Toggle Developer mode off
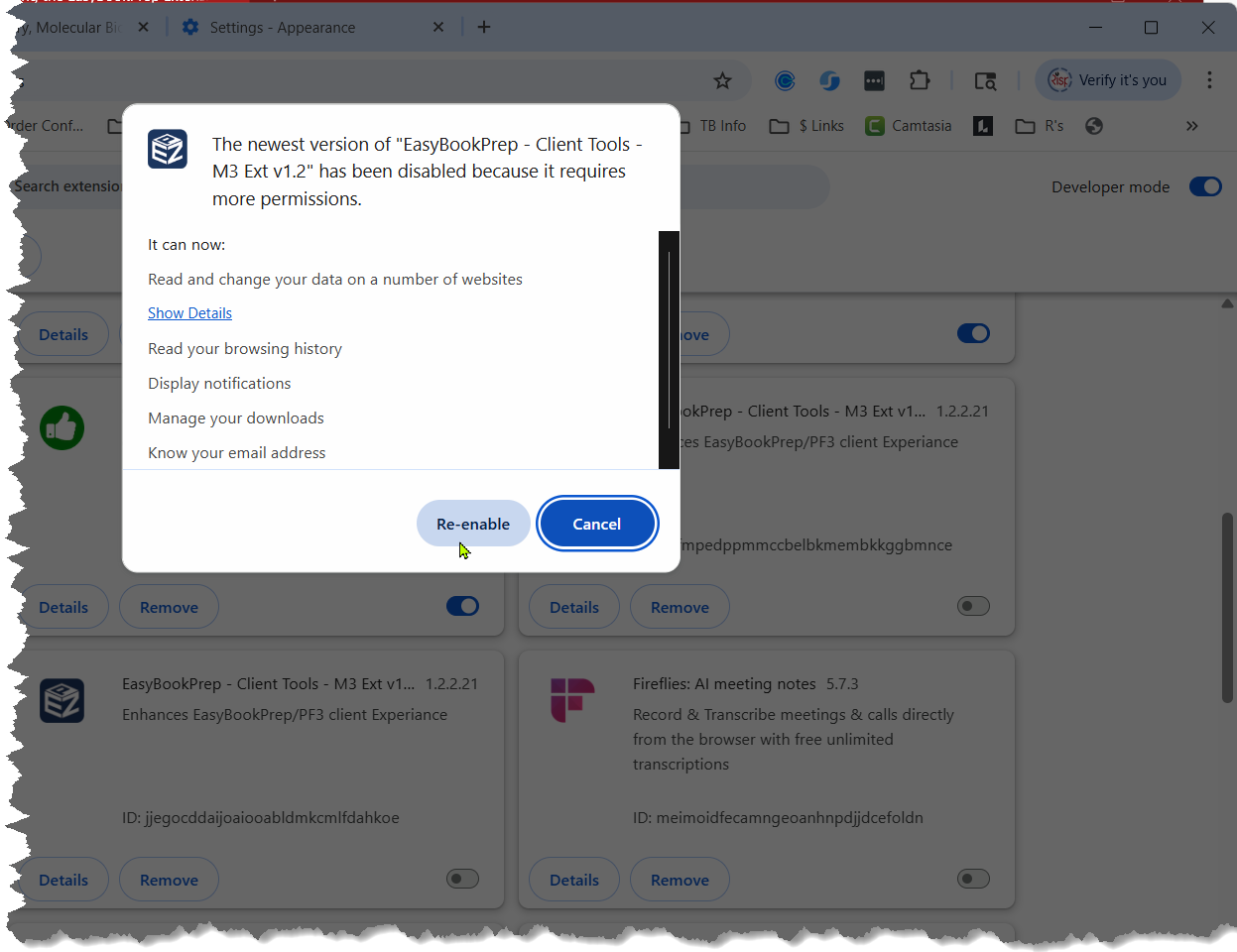This screenshot has width=1237, height=952. pos(1205,186)
